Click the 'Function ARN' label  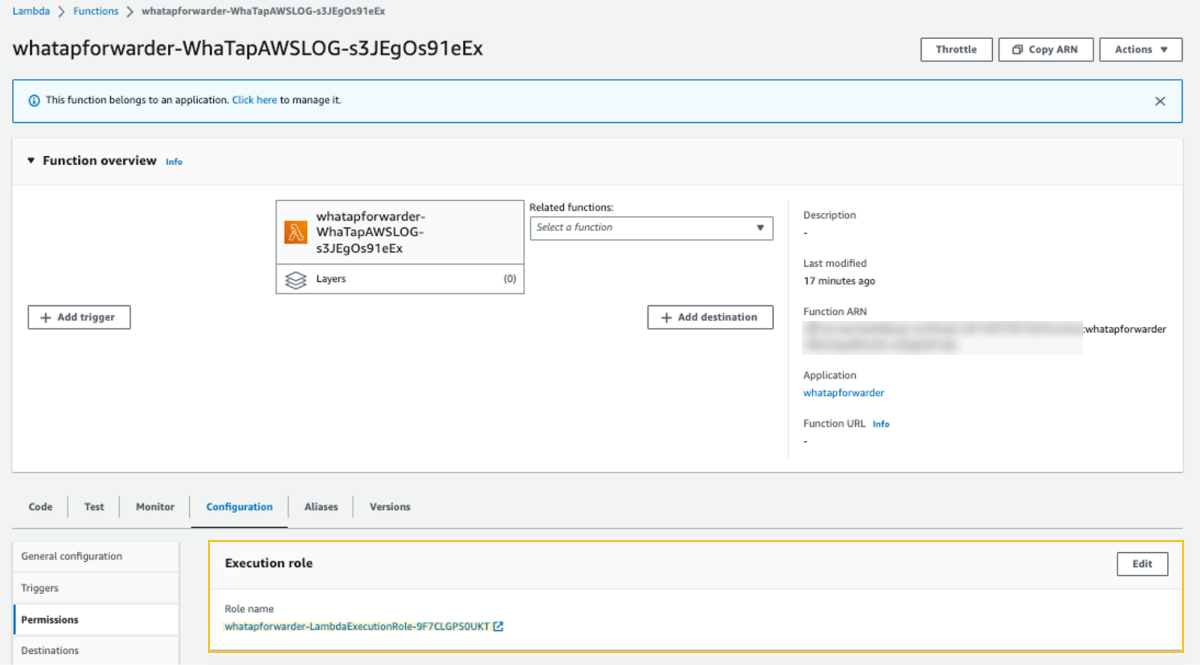coord(836,312)
